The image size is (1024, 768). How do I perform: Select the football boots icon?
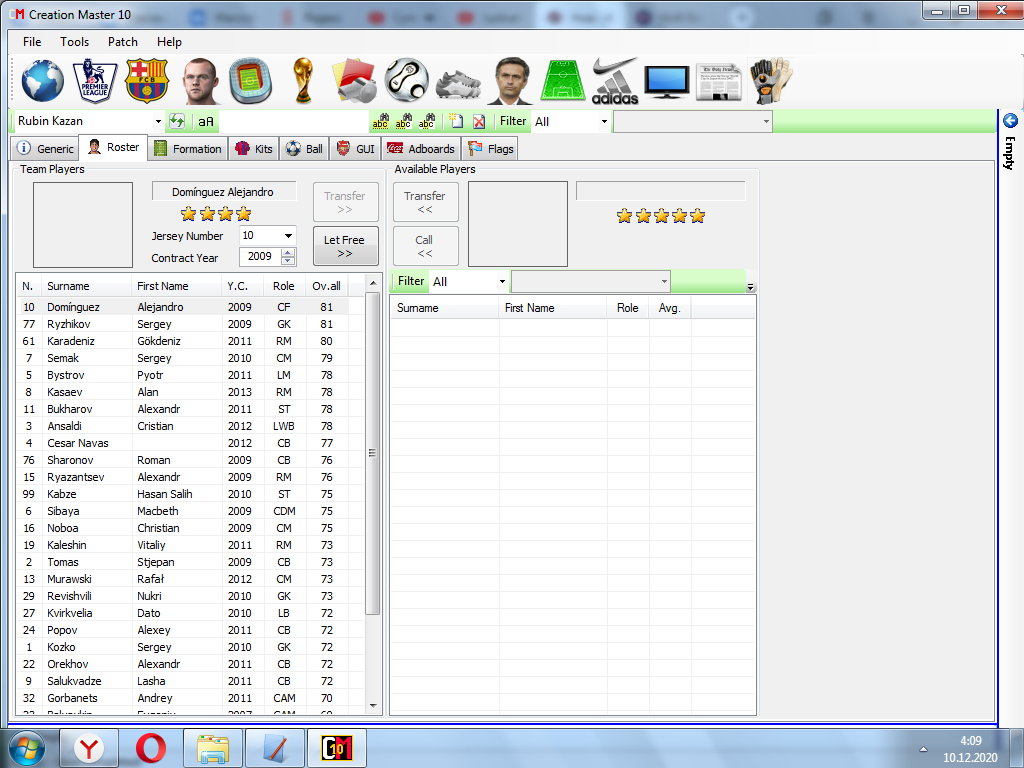(x=458, y=82)
